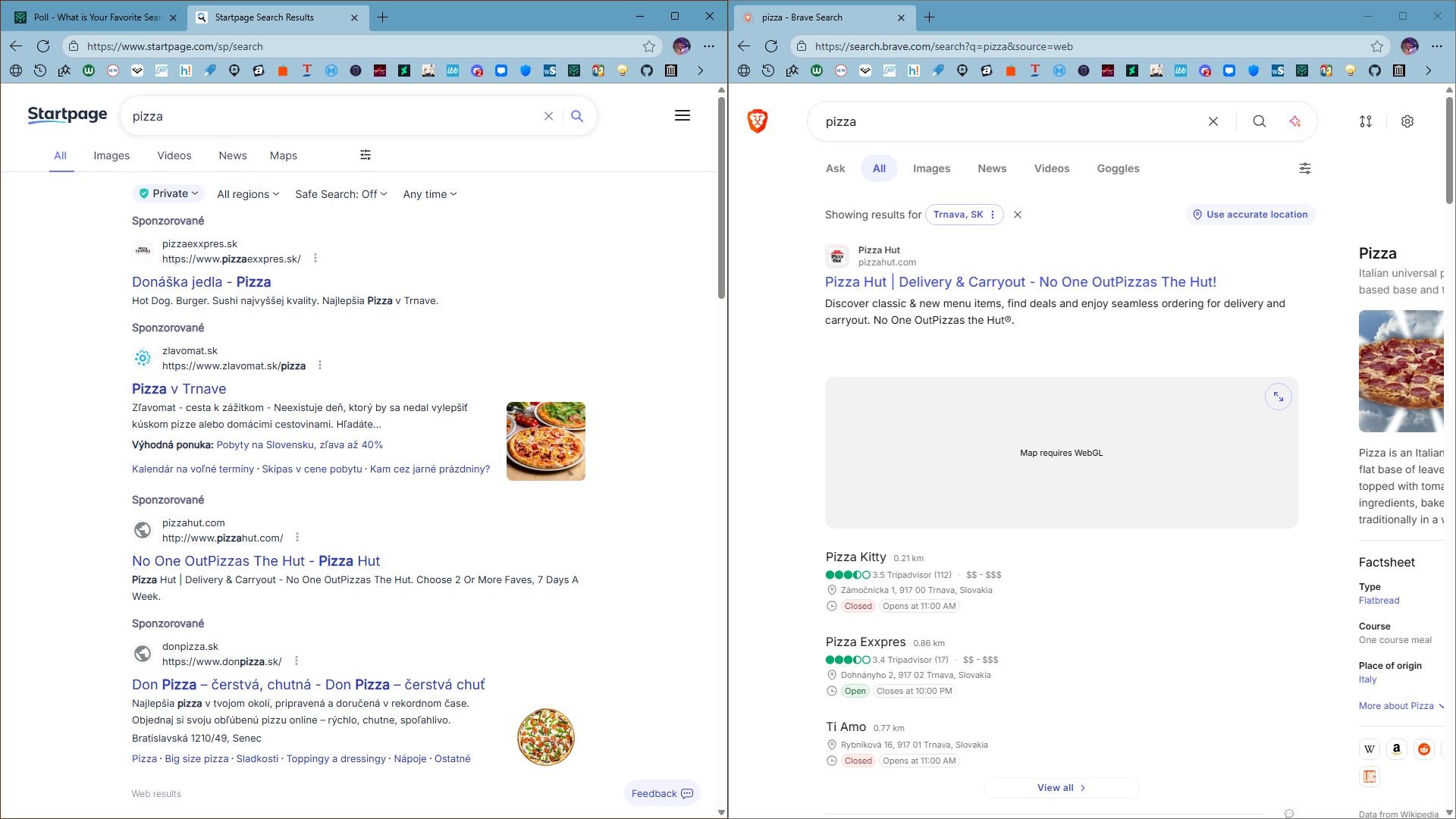Image resolution: width=1456 pixels, height=819 pixels.
Task: Click the Brave Search vertical scrollbar thumb
Action: [x=1449, y=150]
